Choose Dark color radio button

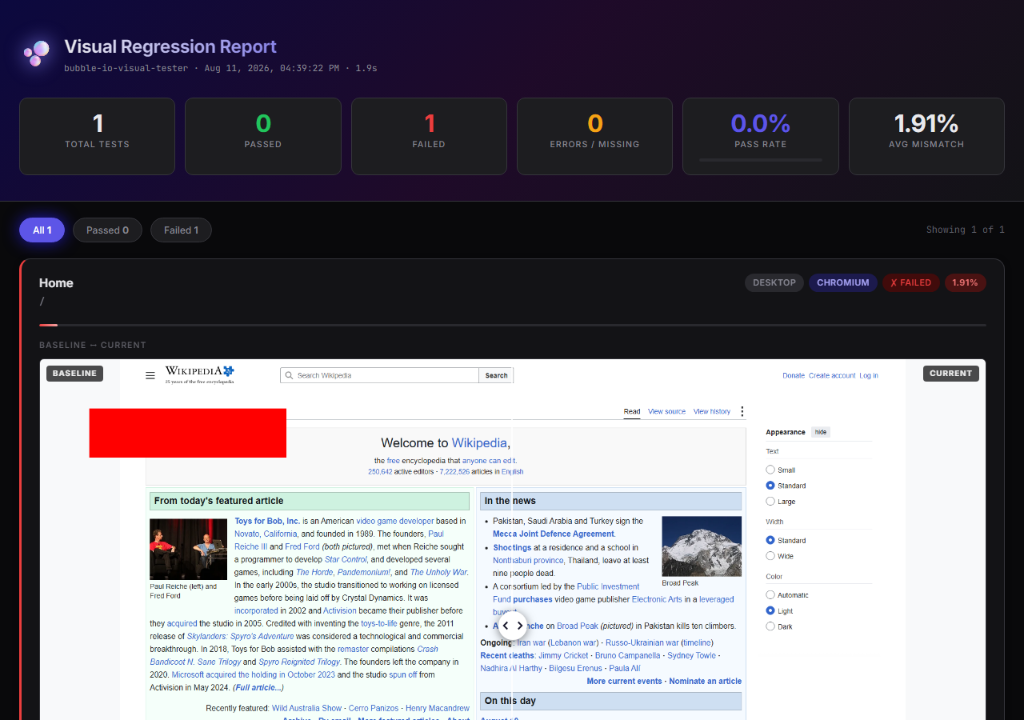[770, 627]
